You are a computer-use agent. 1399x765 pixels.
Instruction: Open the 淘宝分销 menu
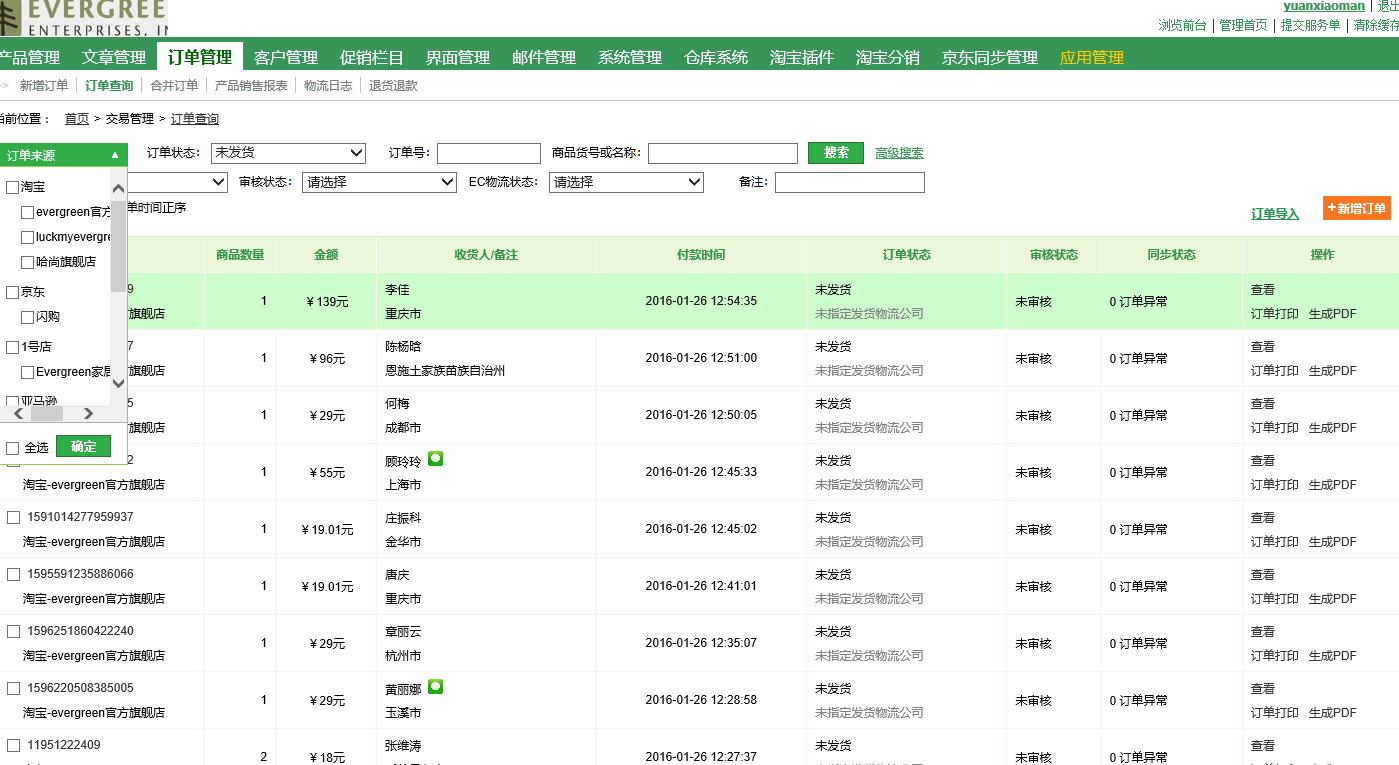(x=888, y=58)
